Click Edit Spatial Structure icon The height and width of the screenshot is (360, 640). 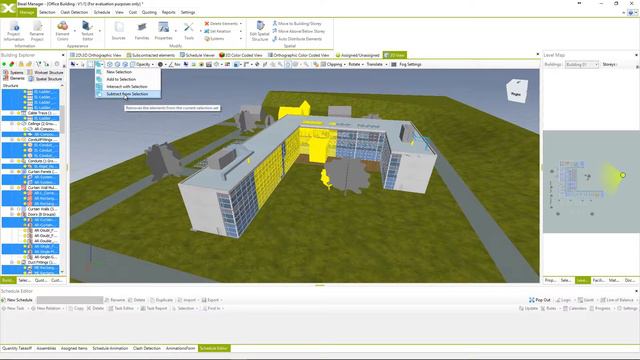(260, 31)
